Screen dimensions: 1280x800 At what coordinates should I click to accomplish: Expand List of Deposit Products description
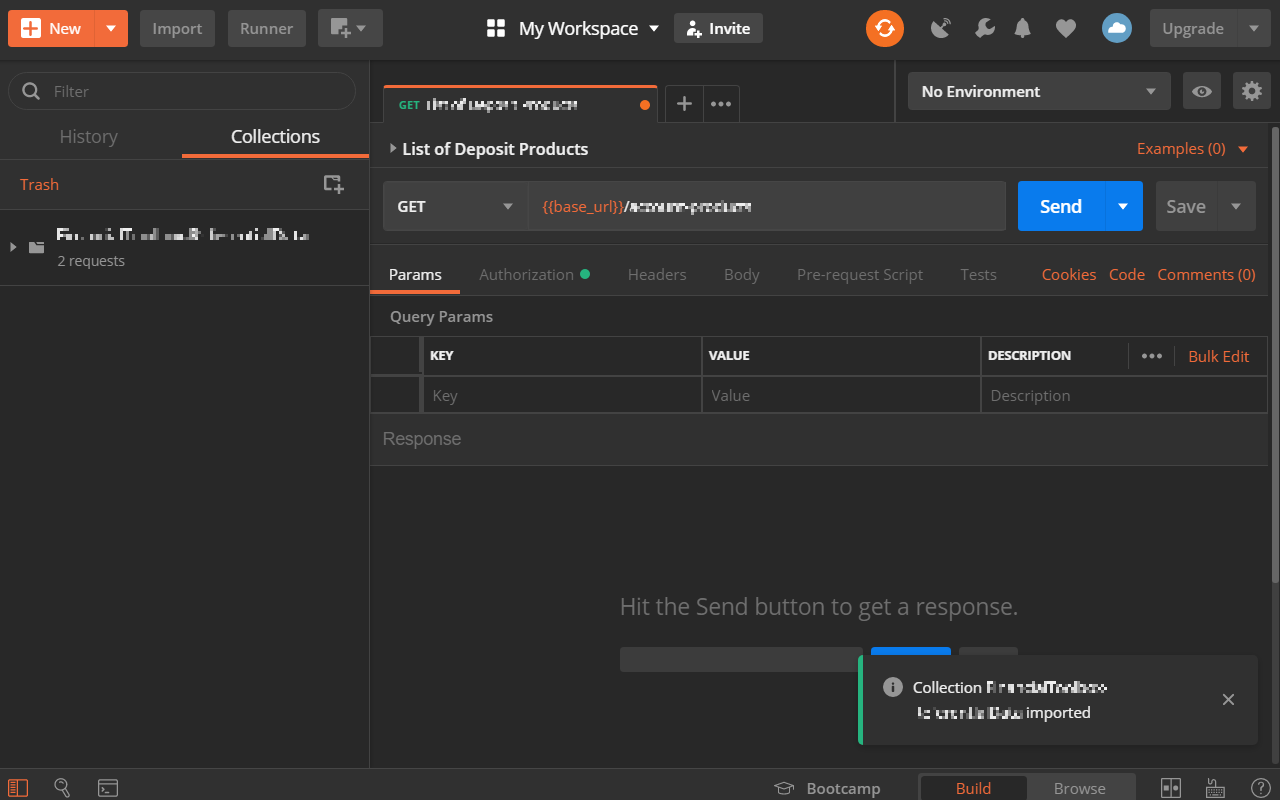393,149
